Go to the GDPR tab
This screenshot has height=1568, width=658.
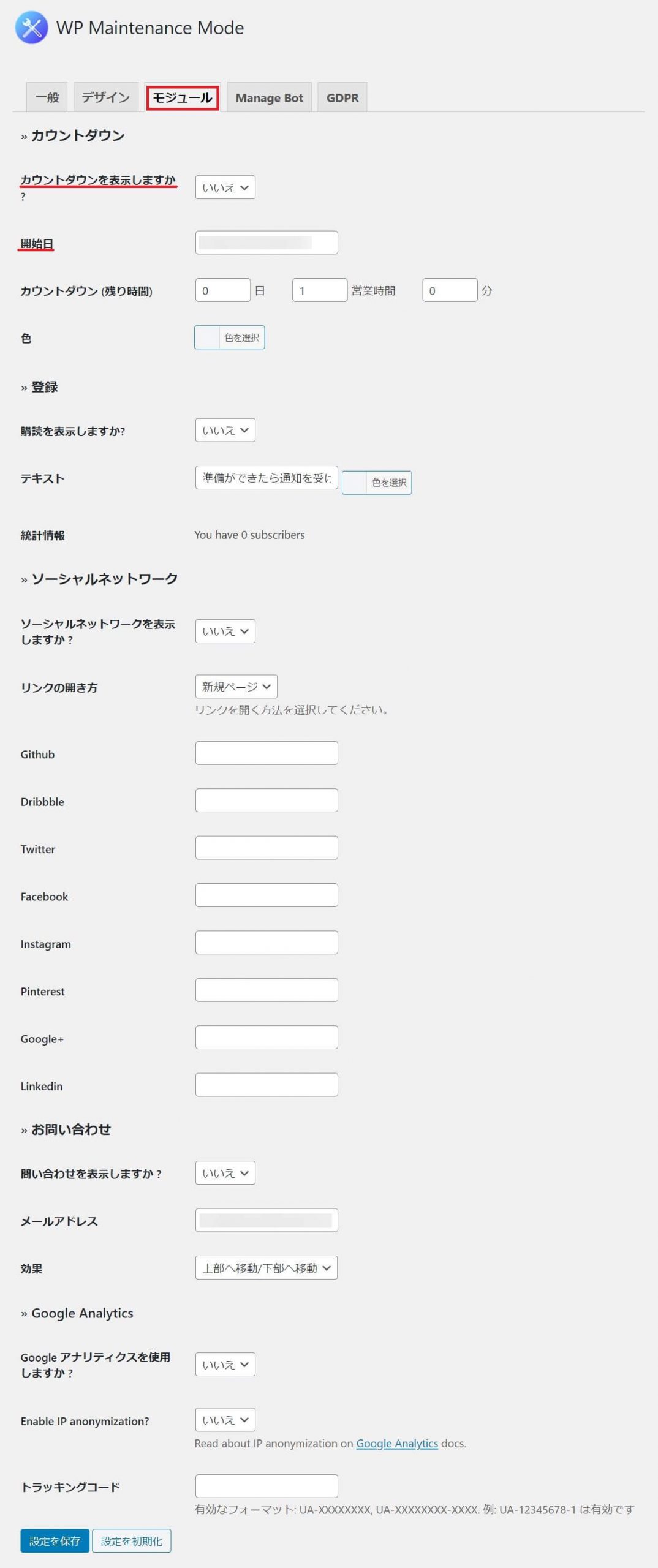click(342, 98)
